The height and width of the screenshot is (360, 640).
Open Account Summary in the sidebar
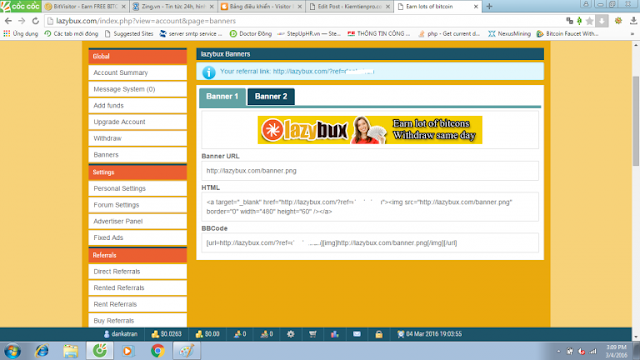pos(138,73)
